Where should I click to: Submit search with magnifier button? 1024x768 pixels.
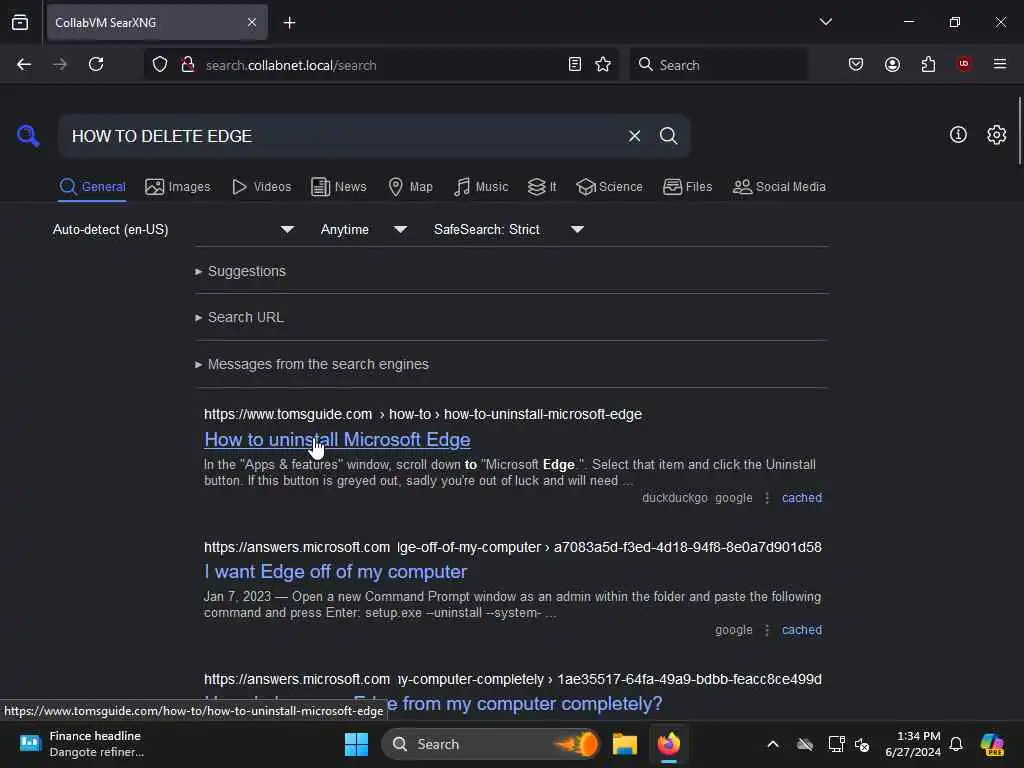point(668,136)
